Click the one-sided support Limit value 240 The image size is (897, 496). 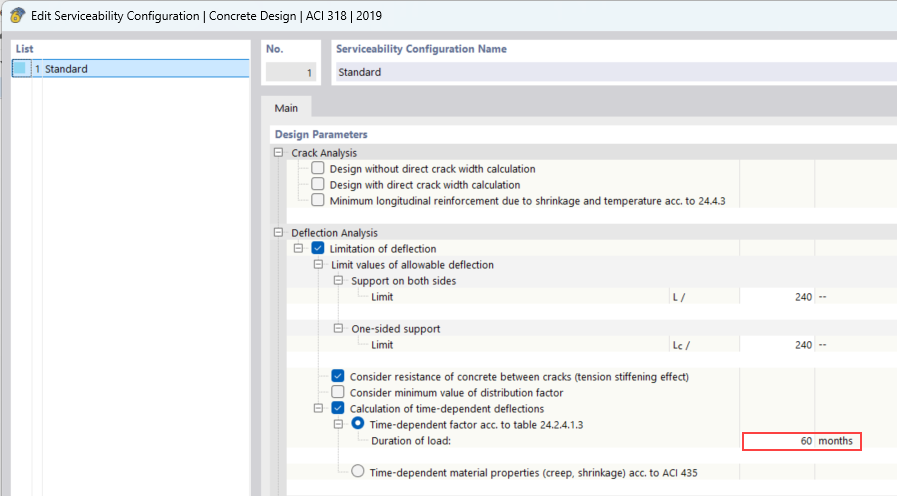(778, 345)
